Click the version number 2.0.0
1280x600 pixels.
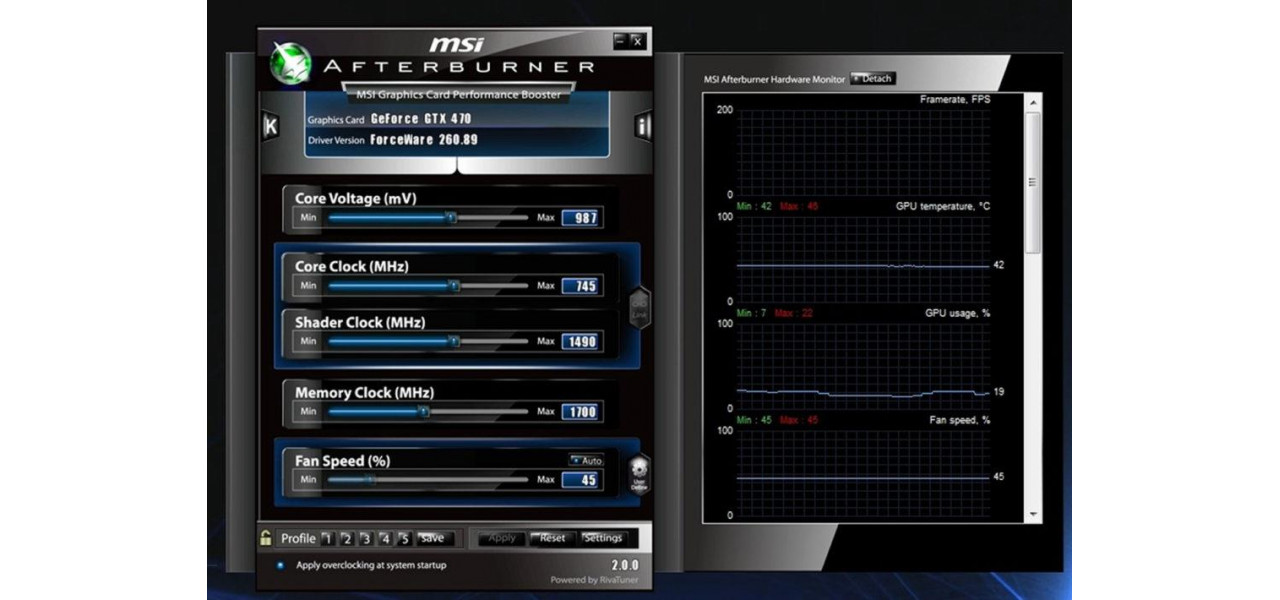click(625, 565)
